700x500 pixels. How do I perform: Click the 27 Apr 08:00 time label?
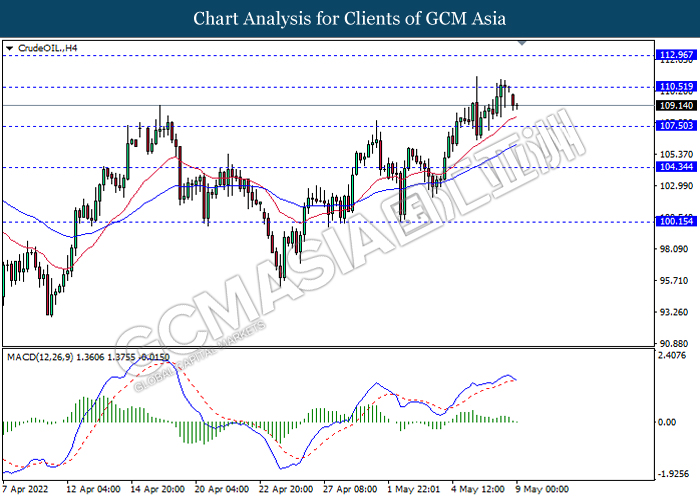point(350,489)
